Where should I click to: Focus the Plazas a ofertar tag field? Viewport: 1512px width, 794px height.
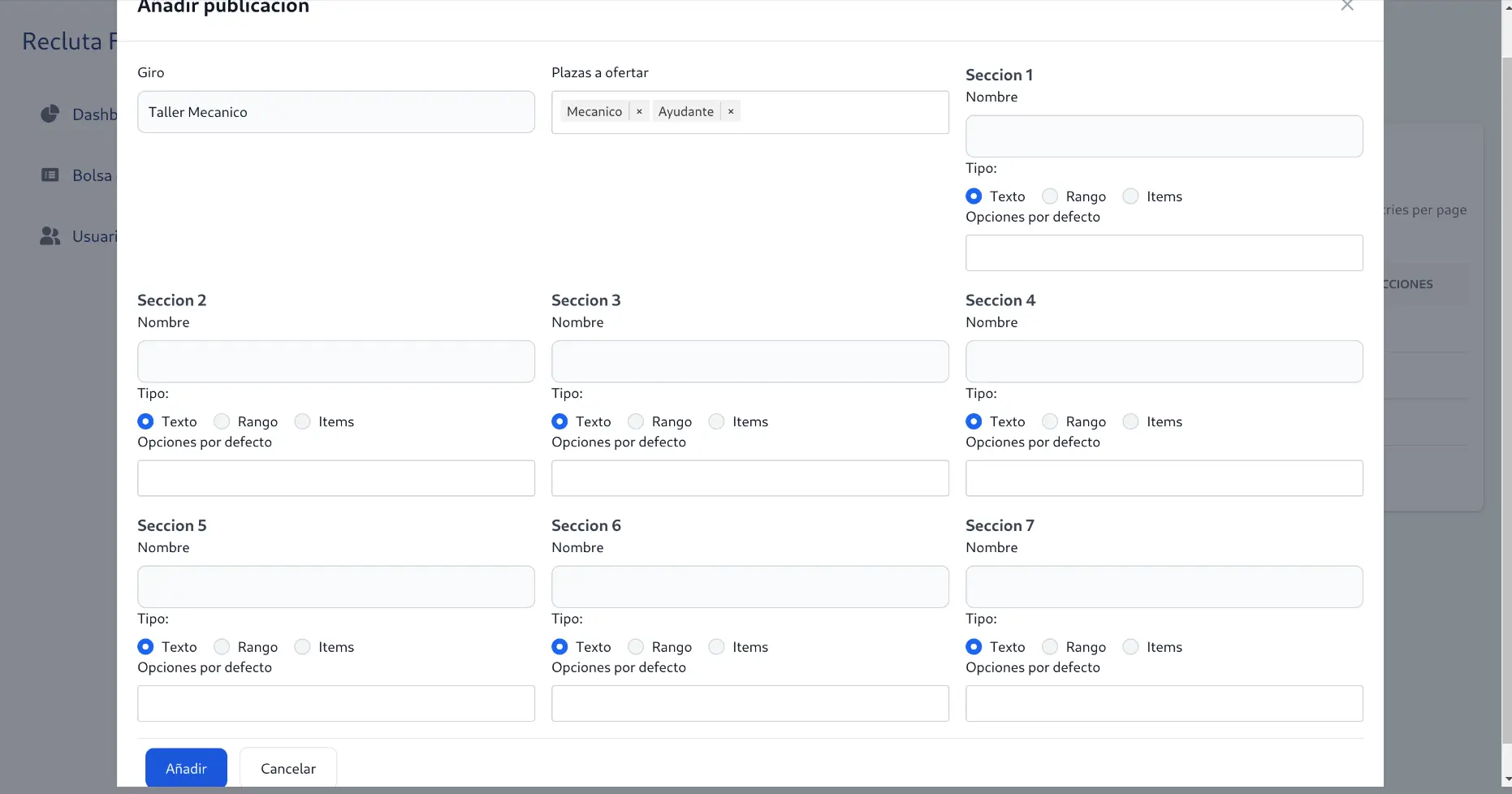coord(750,112)
